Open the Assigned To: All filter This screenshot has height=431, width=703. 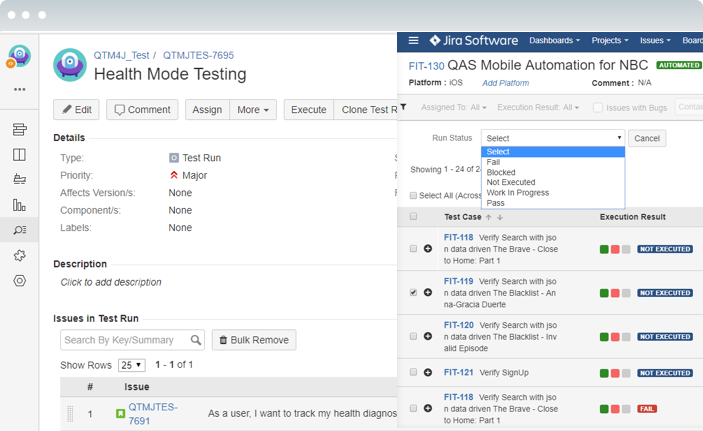point(453,107)
